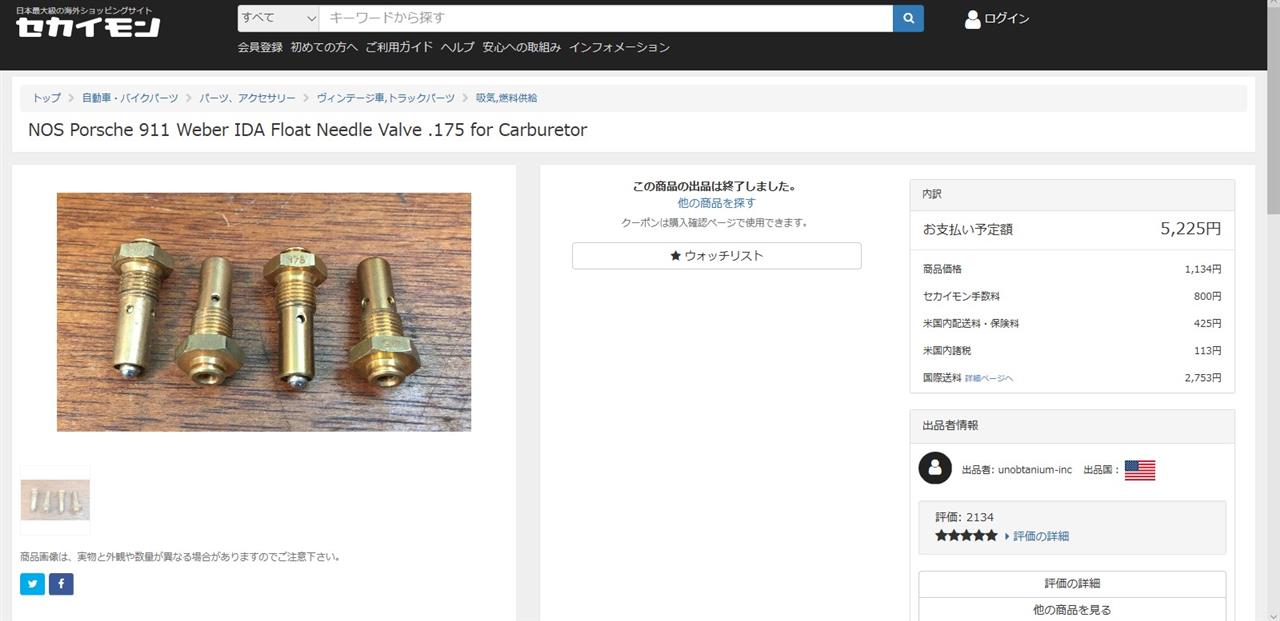Image resolution: width=1280 pixels, height=621 pixels.
Task: Click the 他の商品を探す link
Action: click(x=716, y=203)
